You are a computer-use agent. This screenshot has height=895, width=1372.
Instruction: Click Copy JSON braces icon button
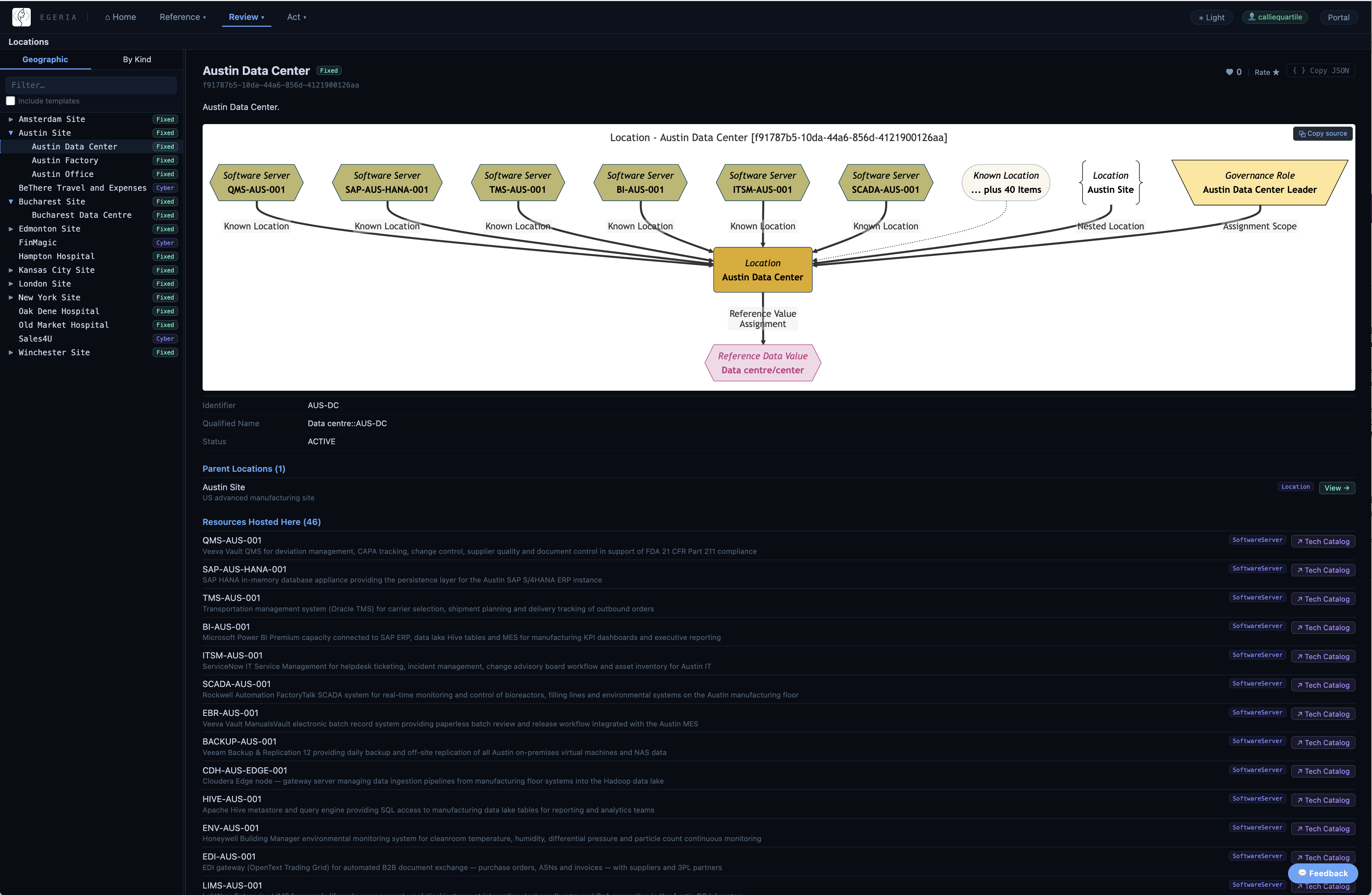(x=1321, y=70)
